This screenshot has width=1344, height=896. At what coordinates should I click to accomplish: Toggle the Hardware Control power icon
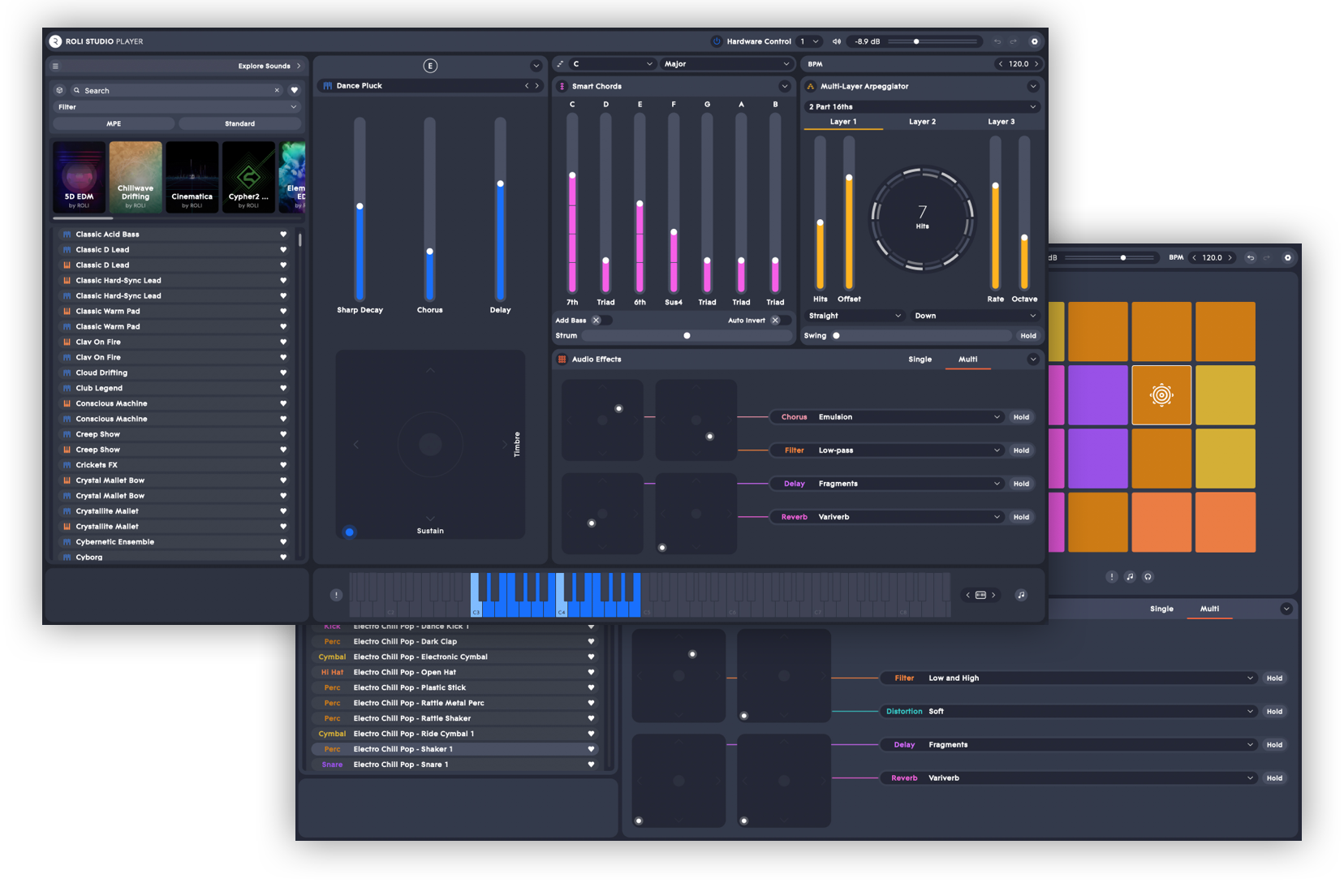tap(717, 41)
